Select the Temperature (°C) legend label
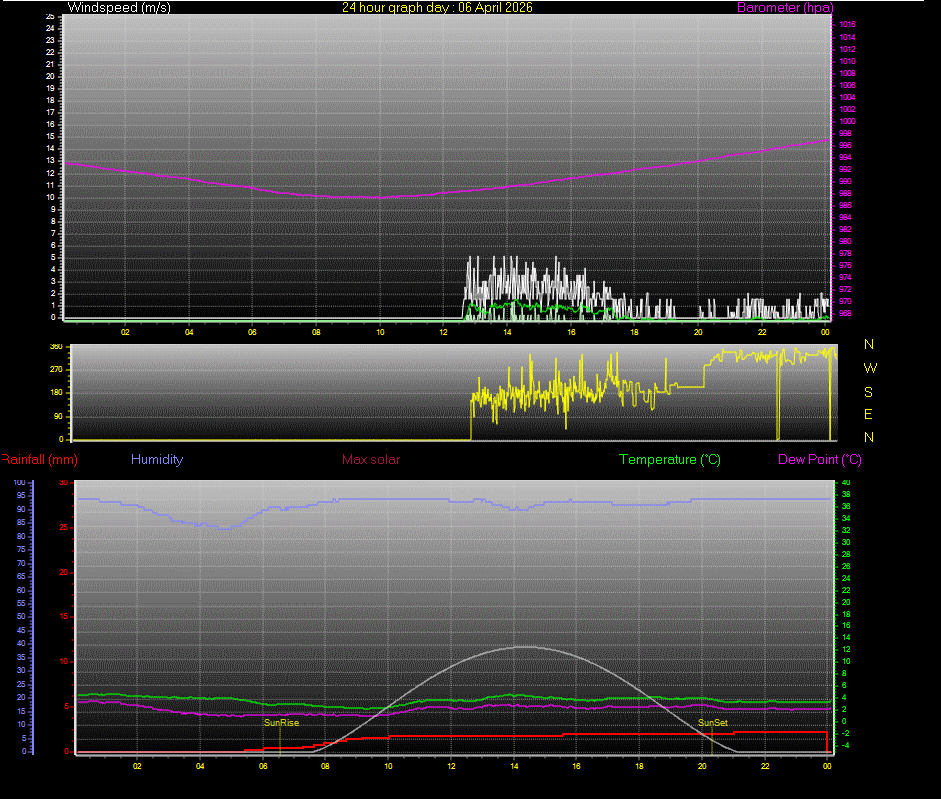941x799 pixels. pyautogui.click(x=670, y=459)
